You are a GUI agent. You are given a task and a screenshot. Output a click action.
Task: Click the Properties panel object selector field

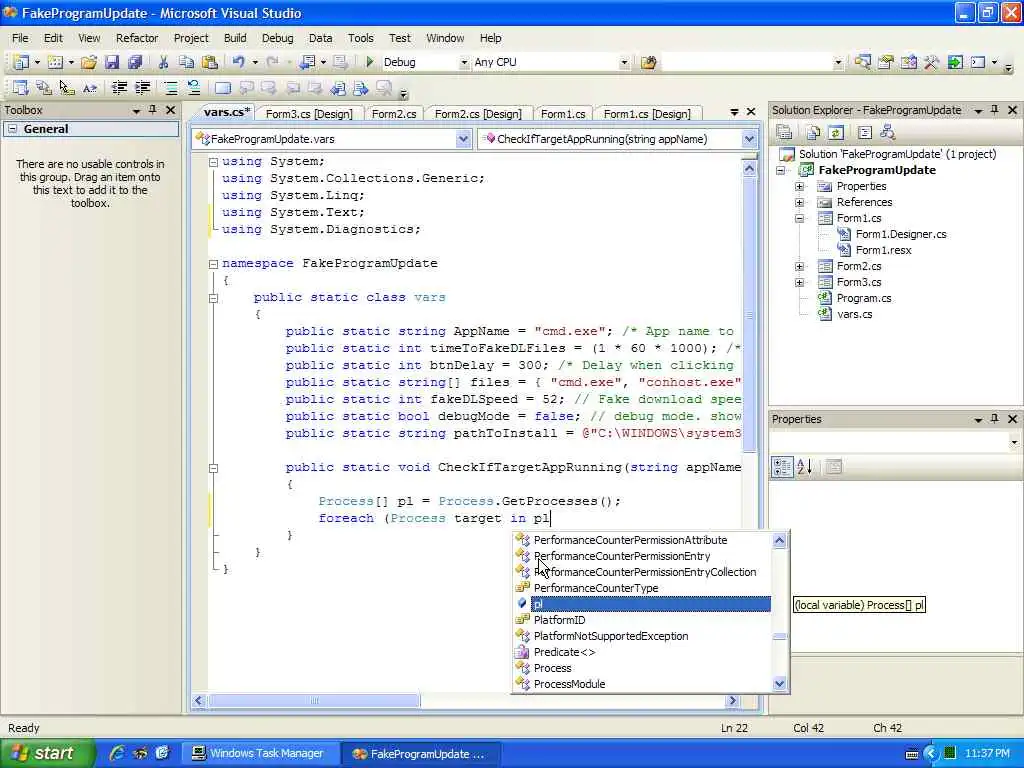click(x=895, y=442)
